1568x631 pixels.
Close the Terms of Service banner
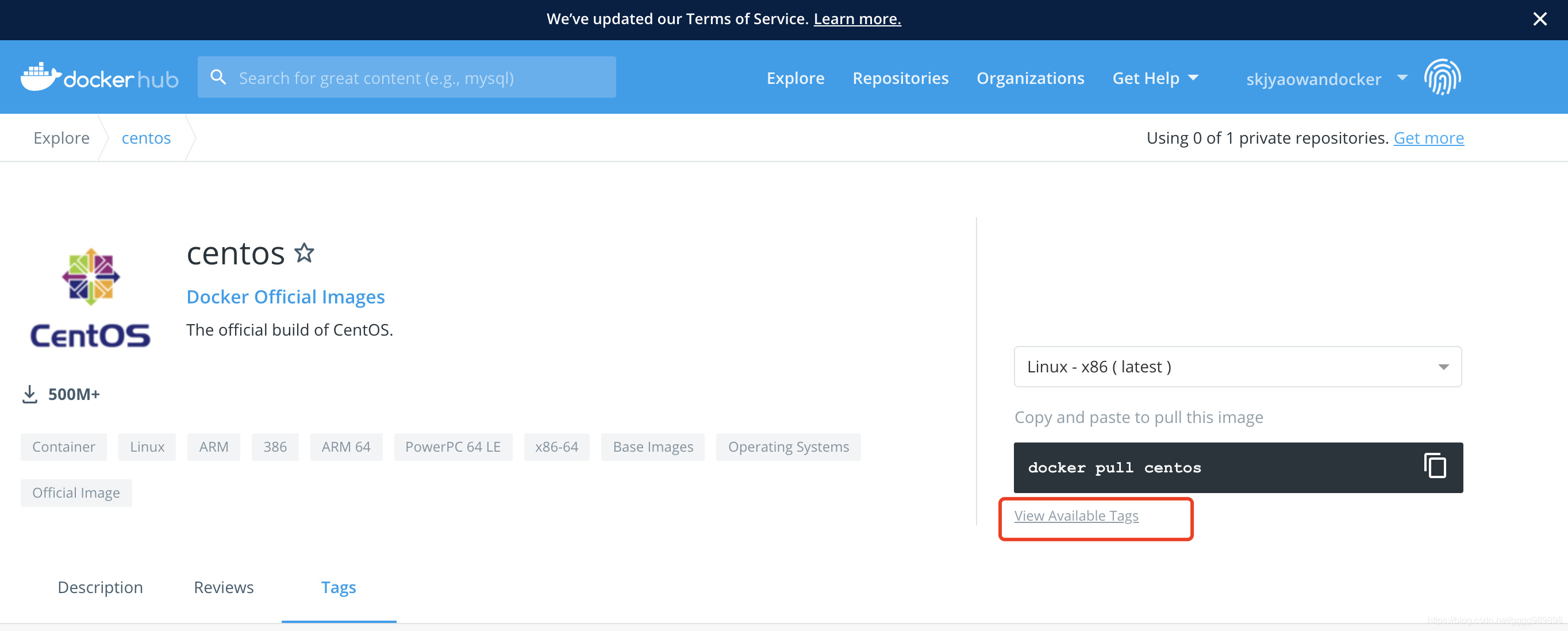[x=1539, y=20]
